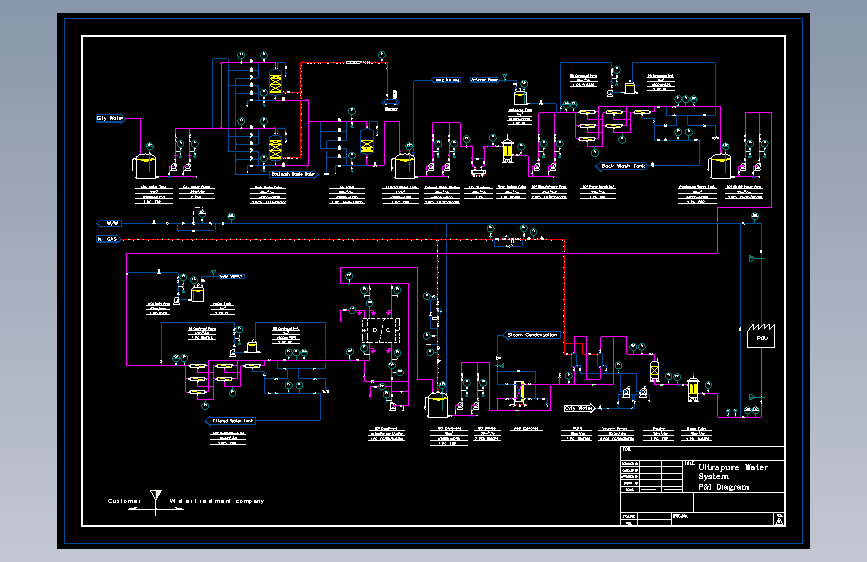Select the upper triangle valve on right riser
Screen dimensions: 867x562
[753, 258]
